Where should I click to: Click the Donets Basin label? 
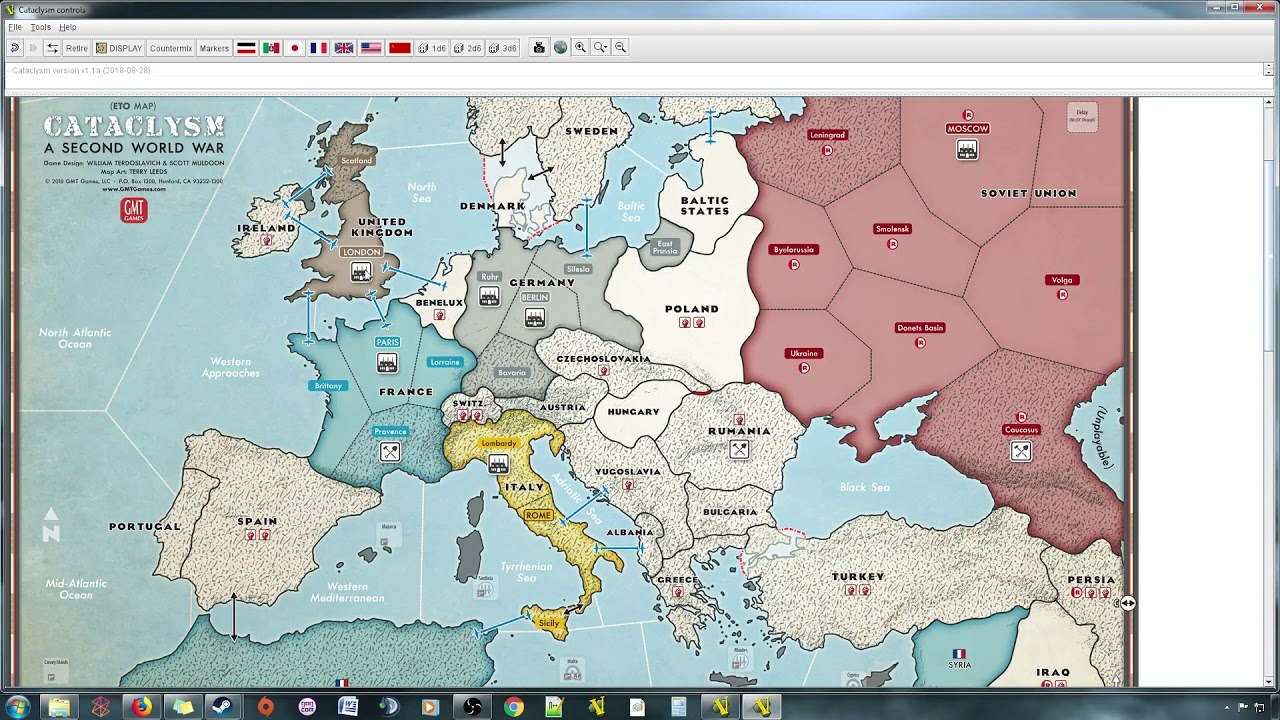click(920, 327)
